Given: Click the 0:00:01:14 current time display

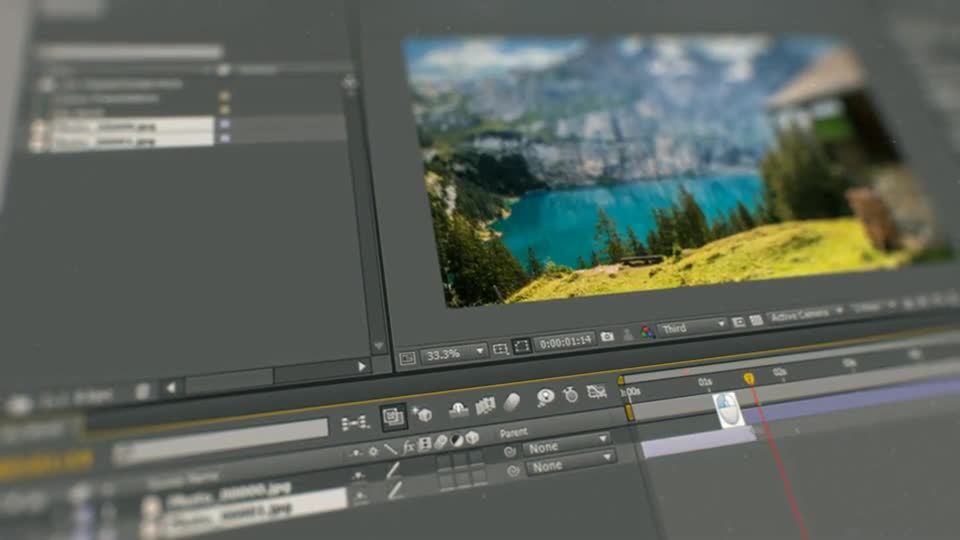Looking at the screenshot, I should click(x=565, y=341).
